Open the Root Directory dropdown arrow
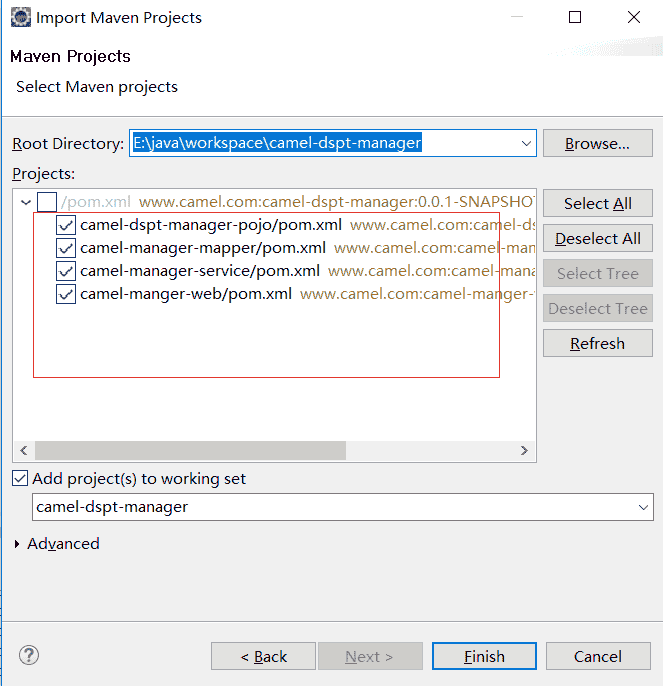663x686 pixels. pos(526,144)
